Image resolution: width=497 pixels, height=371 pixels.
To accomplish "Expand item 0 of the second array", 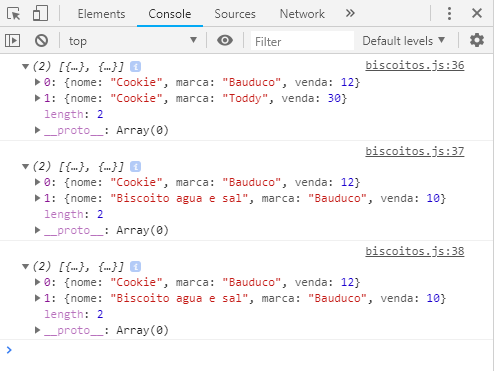I will pos(37,182).
